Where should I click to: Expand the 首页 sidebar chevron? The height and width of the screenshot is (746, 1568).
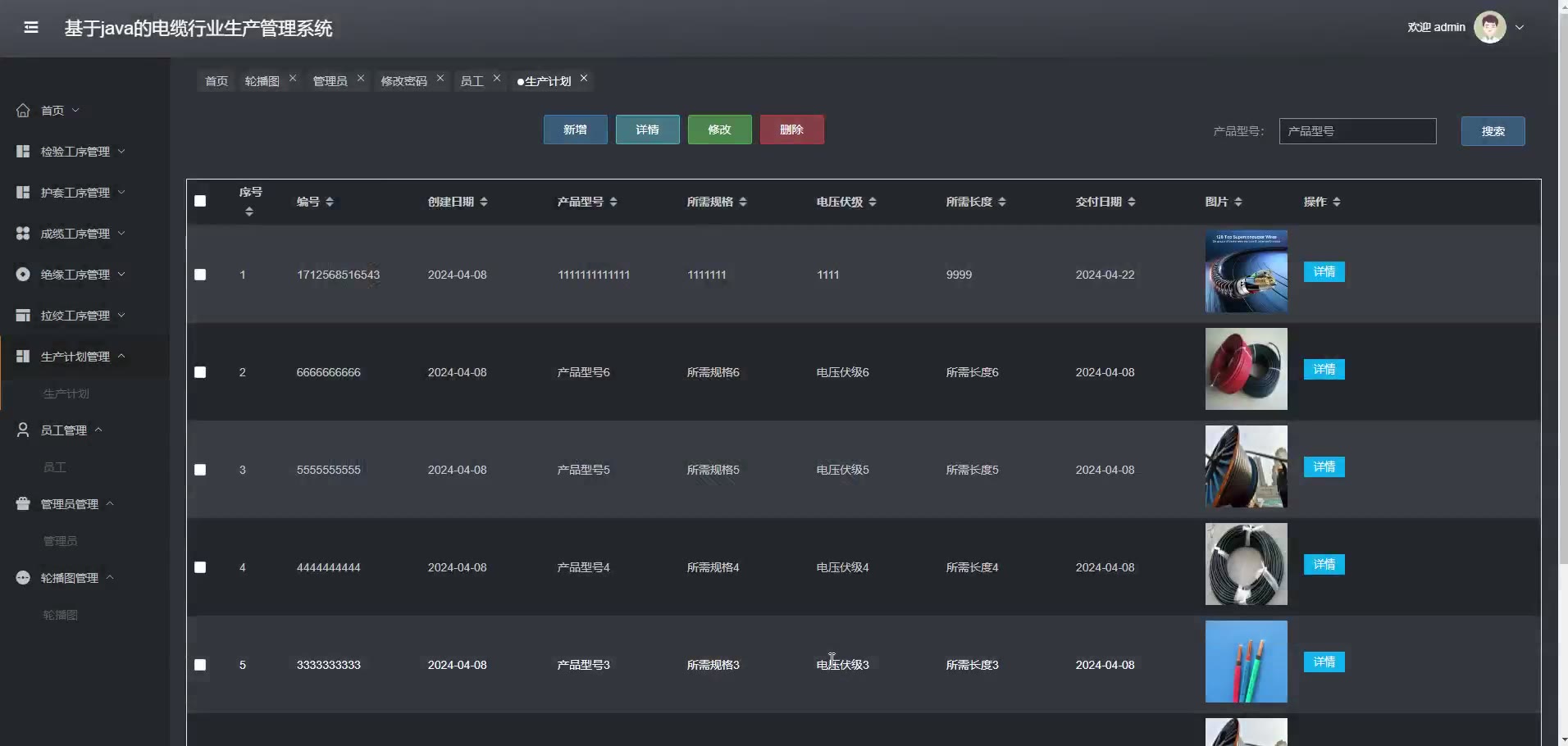(x=75, y=110)
